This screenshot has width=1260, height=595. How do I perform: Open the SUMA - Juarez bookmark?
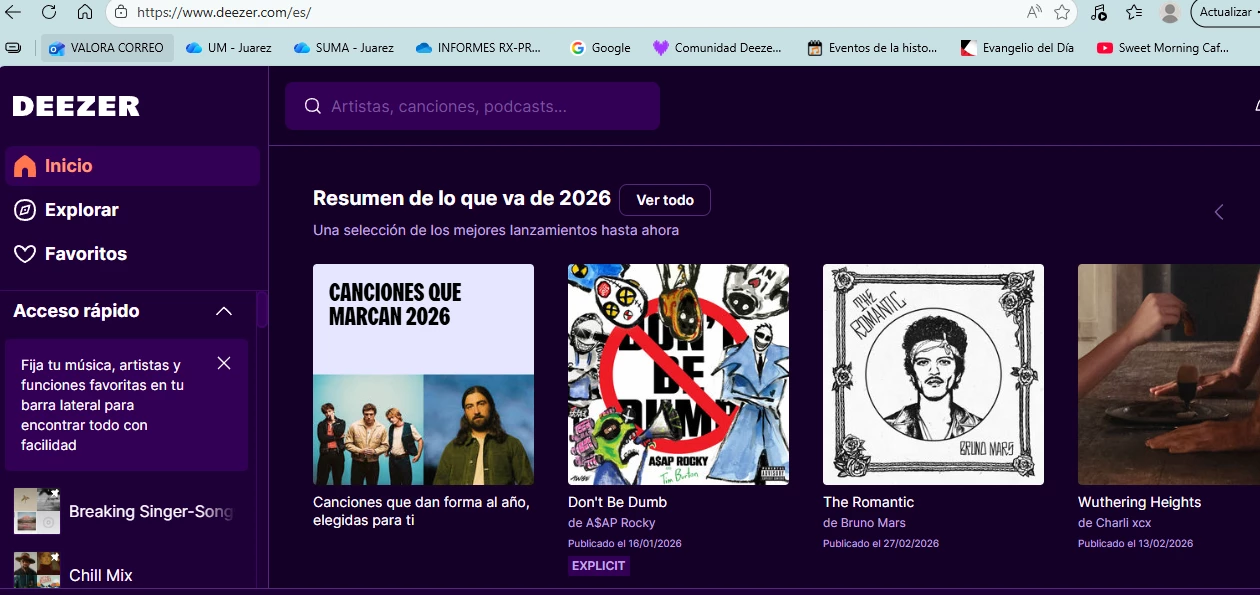click(x=344, y=47)
